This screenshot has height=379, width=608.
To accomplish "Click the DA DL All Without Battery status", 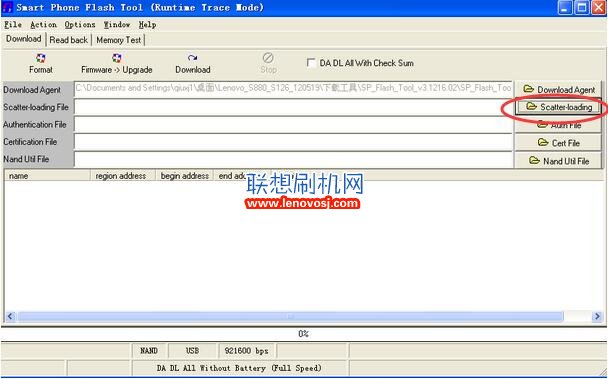I will 239,368.
